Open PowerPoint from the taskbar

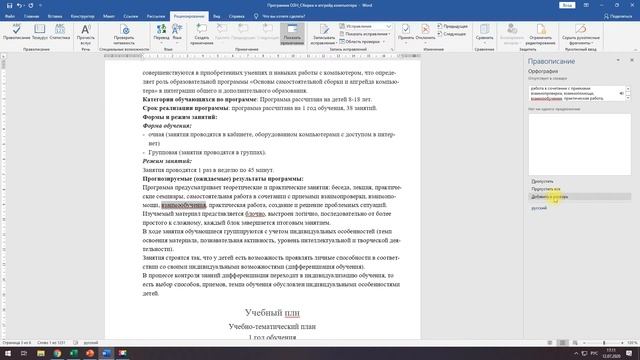[x=90, y=353]
